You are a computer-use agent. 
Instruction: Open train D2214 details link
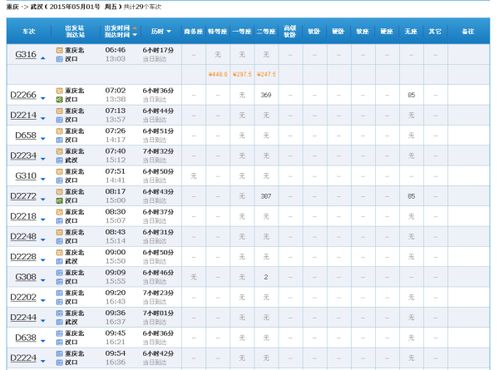[x=23, y=115]
